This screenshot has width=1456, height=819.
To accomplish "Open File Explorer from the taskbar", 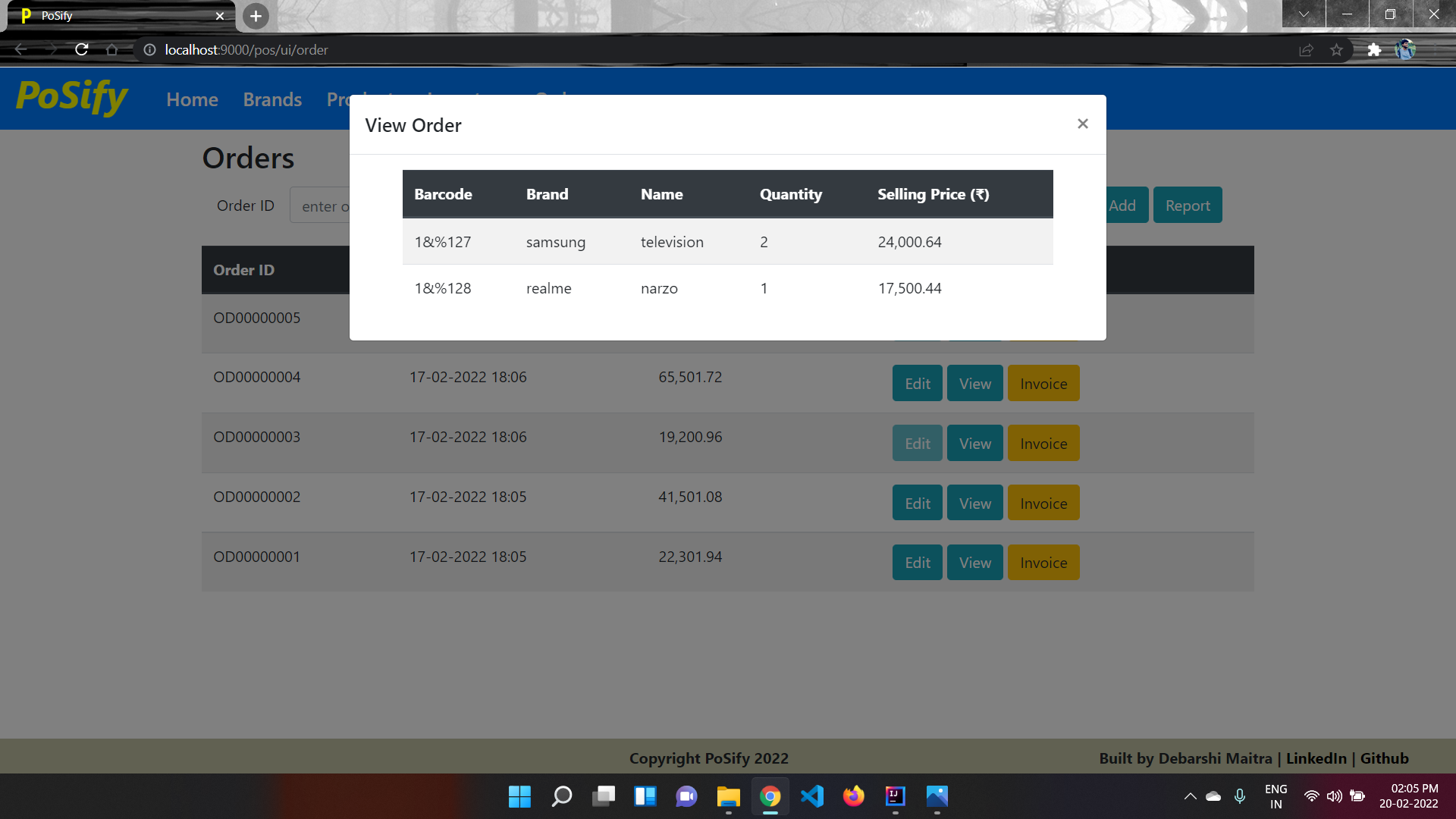I will coord(728,796).
